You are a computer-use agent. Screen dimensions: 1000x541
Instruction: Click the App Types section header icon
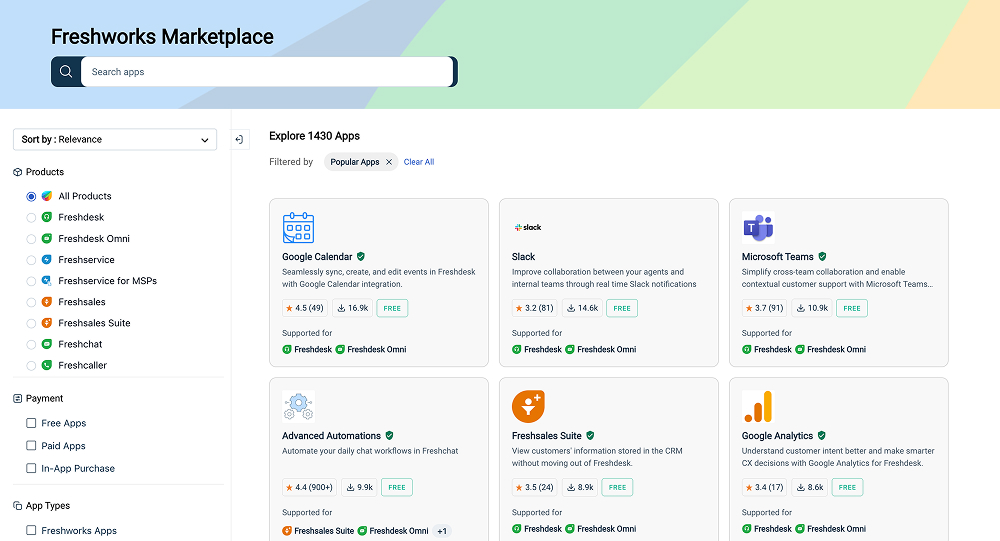click(x=18, y=506)
